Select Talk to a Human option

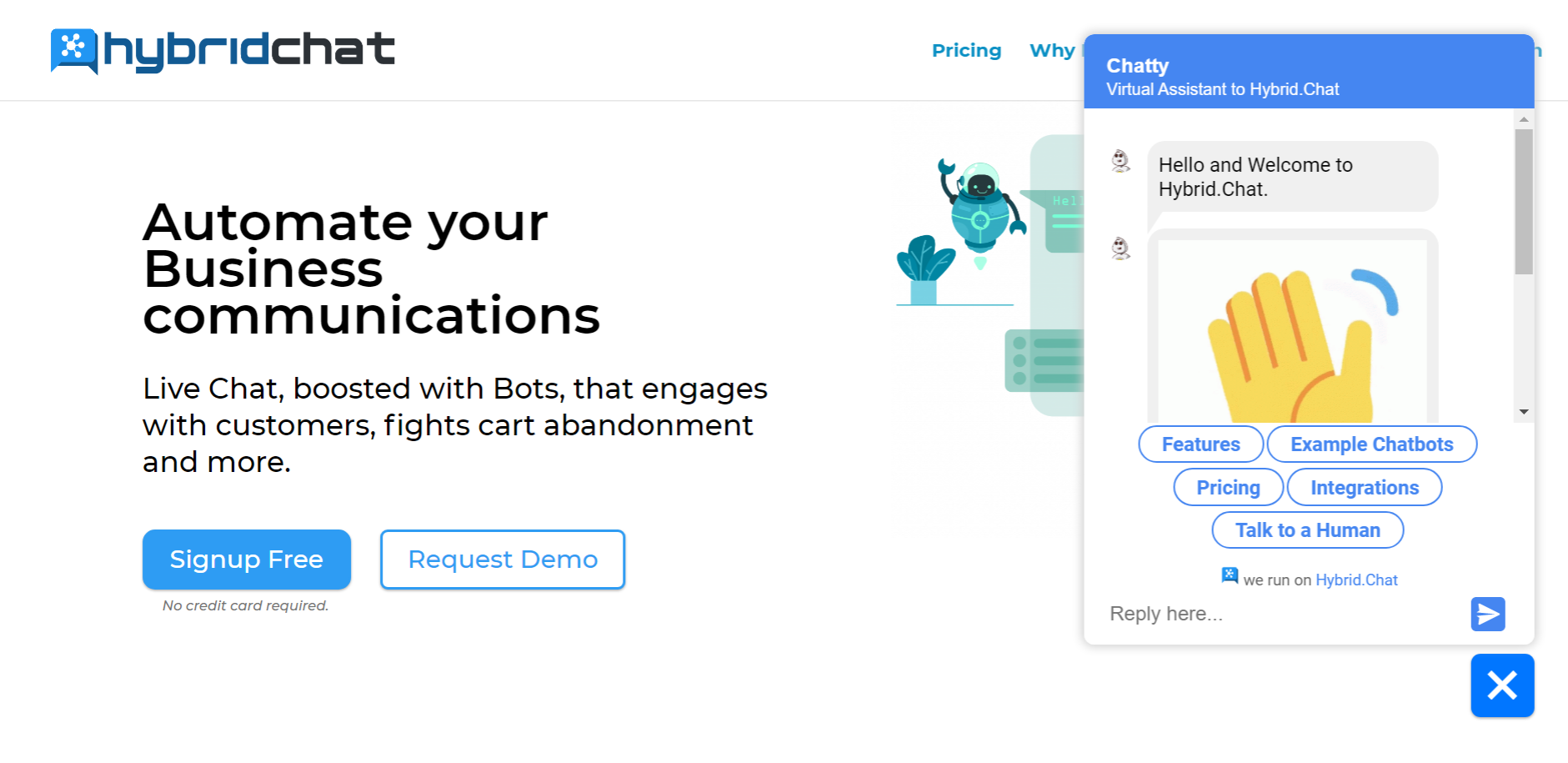(1307, 530)
